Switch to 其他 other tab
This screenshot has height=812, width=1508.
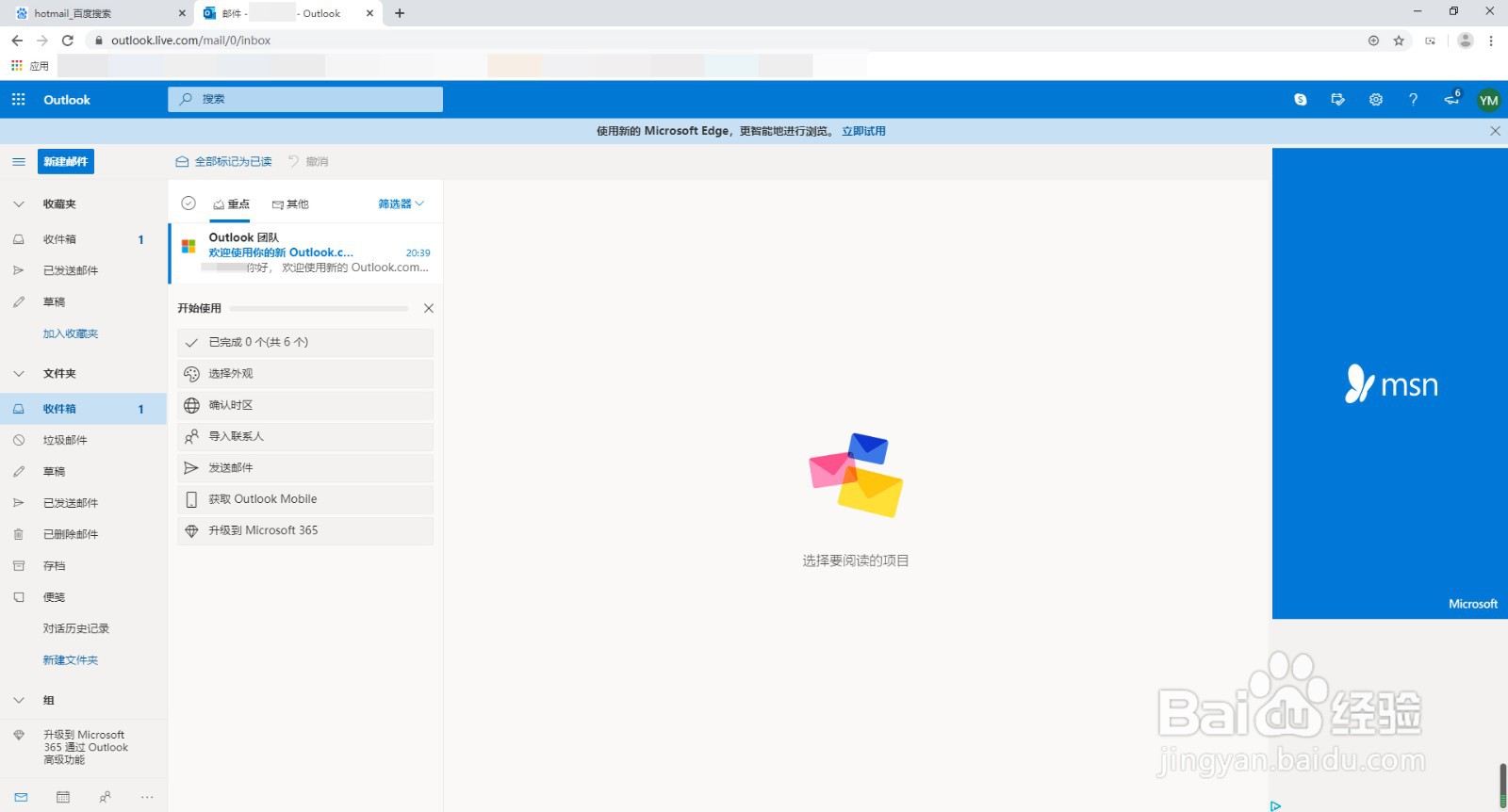[290, 204]
